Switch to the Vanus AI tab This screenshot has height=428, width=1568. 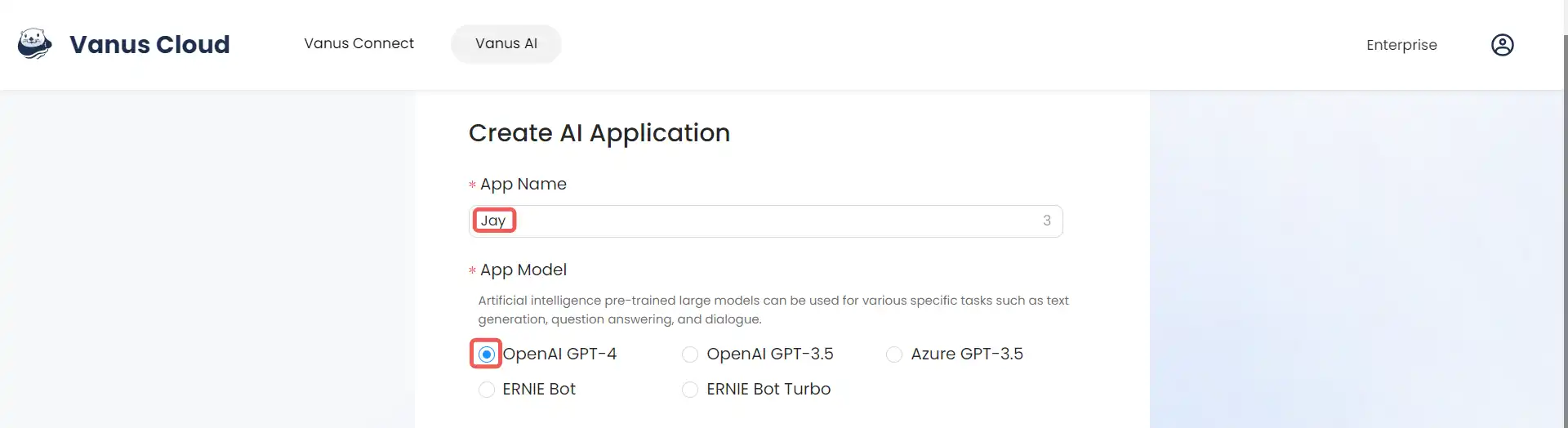tap(506, 43)
